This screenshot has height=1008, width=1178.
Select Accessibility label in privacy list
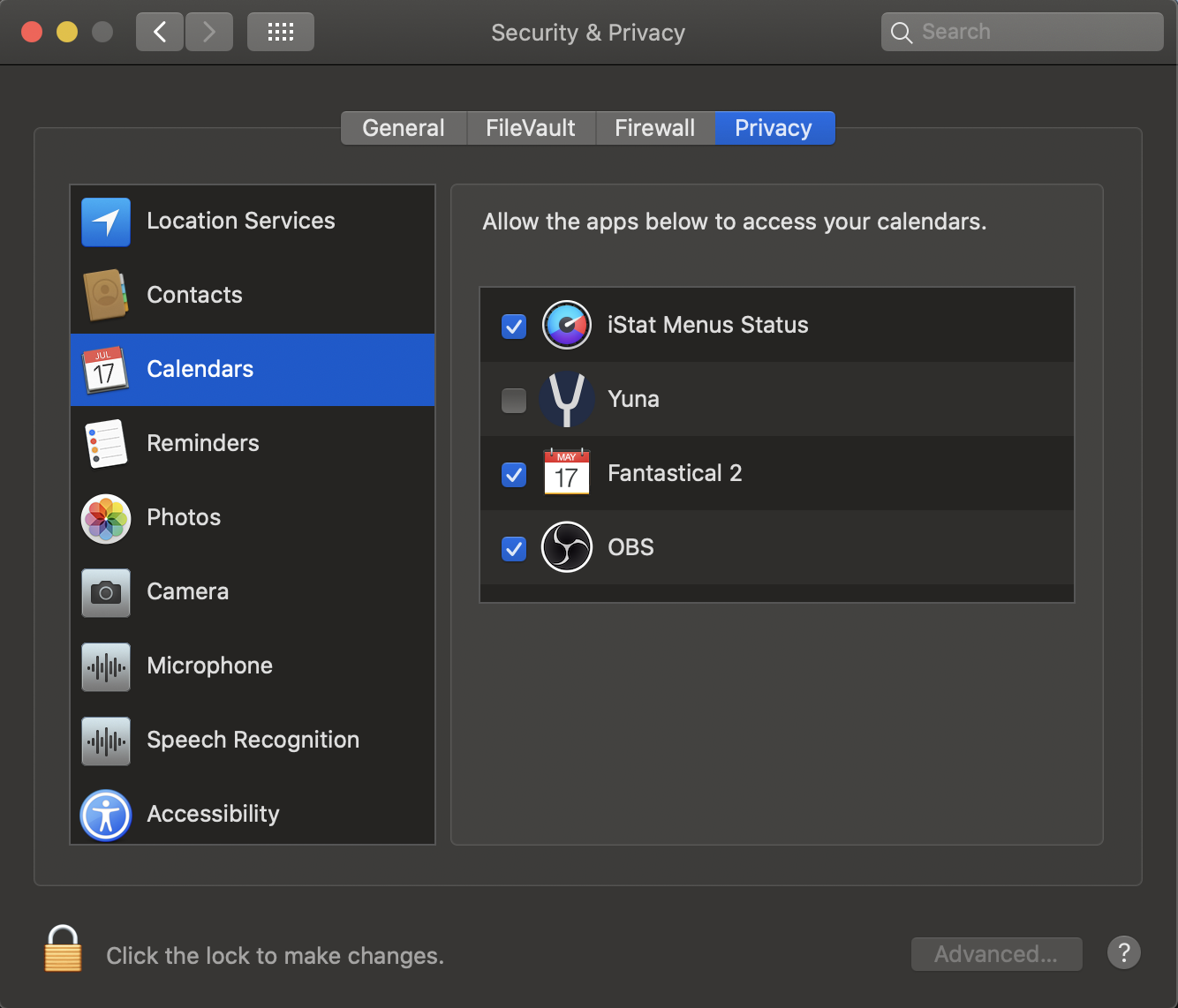(x=213, y=814)
